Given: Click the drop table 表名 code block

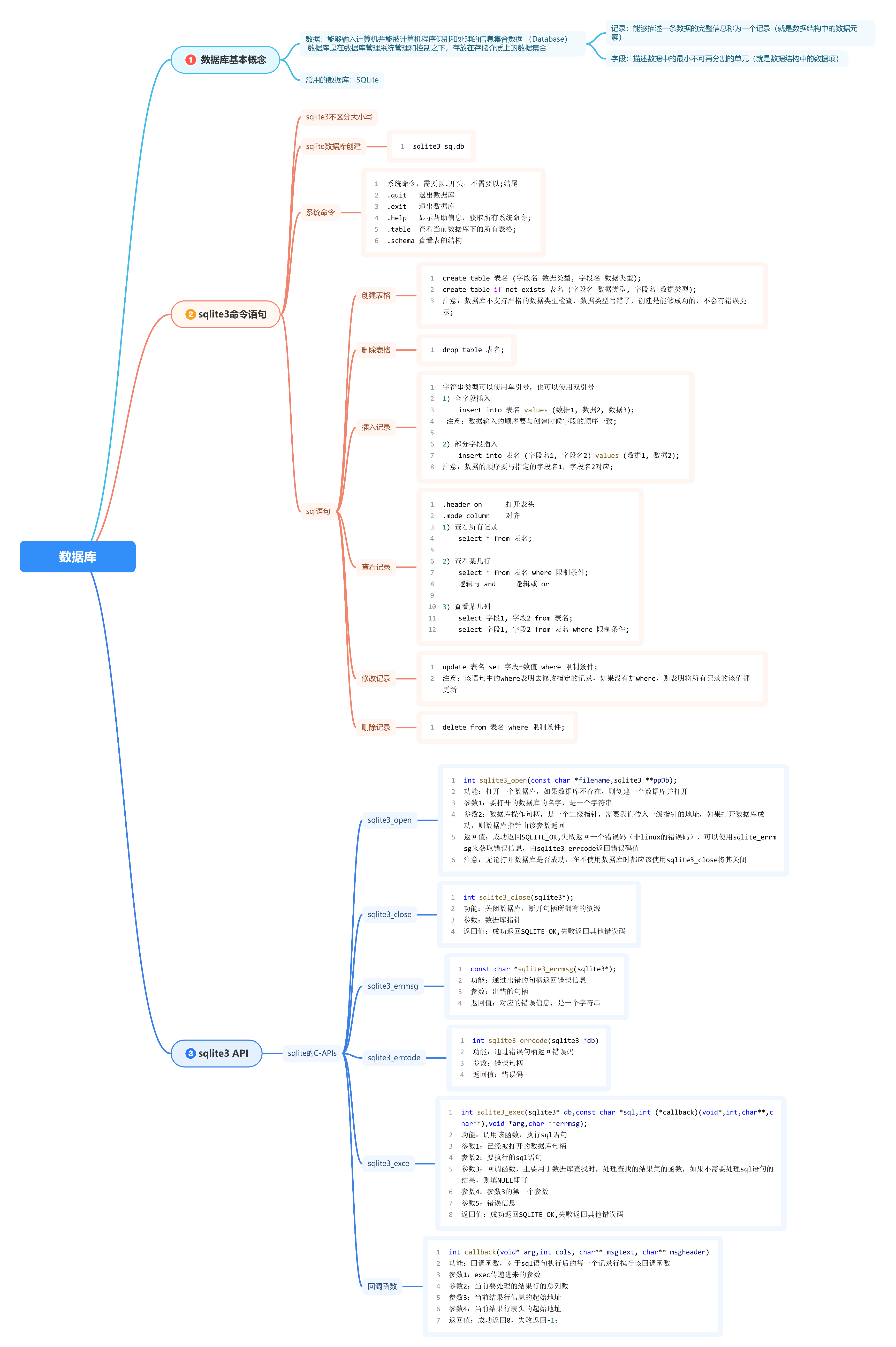Looking at the screenshot, I should coord(466,350).
